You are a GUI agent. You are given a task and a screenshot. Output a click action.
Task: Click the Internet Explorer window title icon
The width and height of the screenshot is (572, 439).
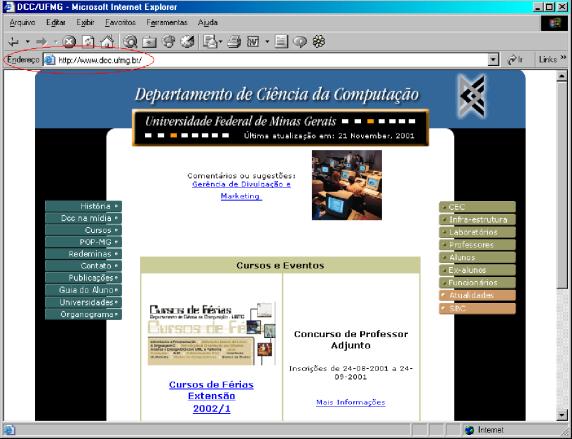point(8,7)
